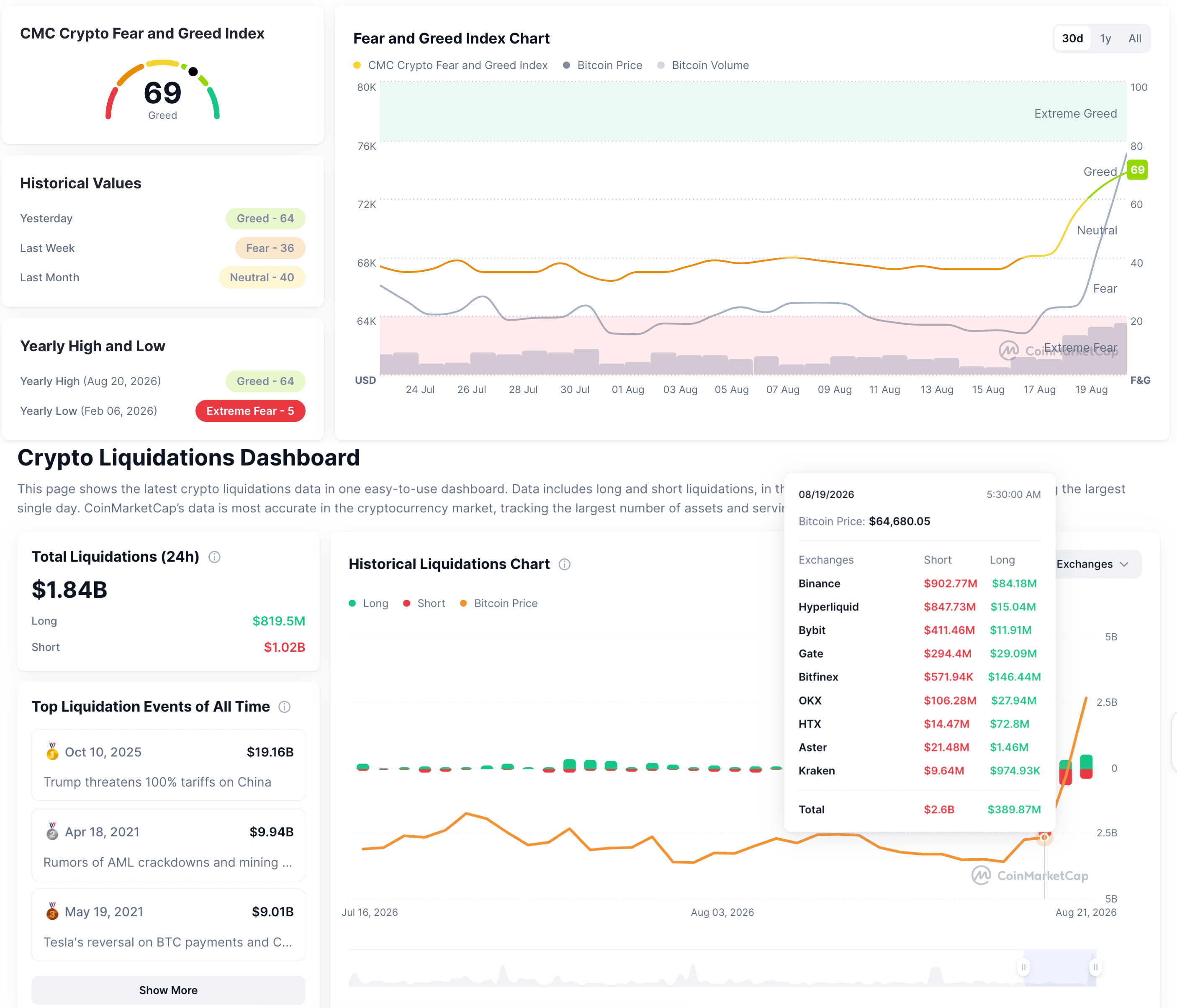
Task: Click the Kraken row in the tooltip
Action: coord(919,771)
